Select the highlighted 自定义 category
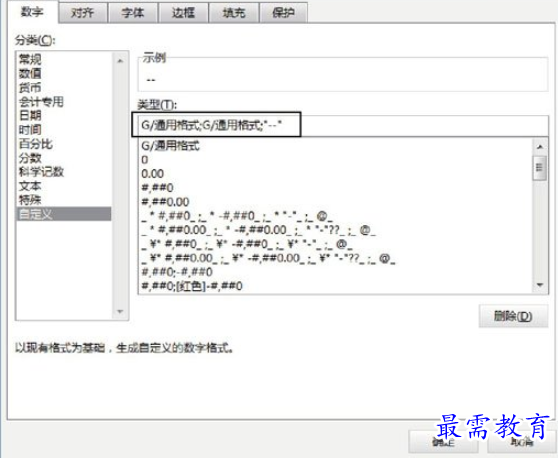The width and height of the screenshot is (558, 458). click(x=64, y=214)
